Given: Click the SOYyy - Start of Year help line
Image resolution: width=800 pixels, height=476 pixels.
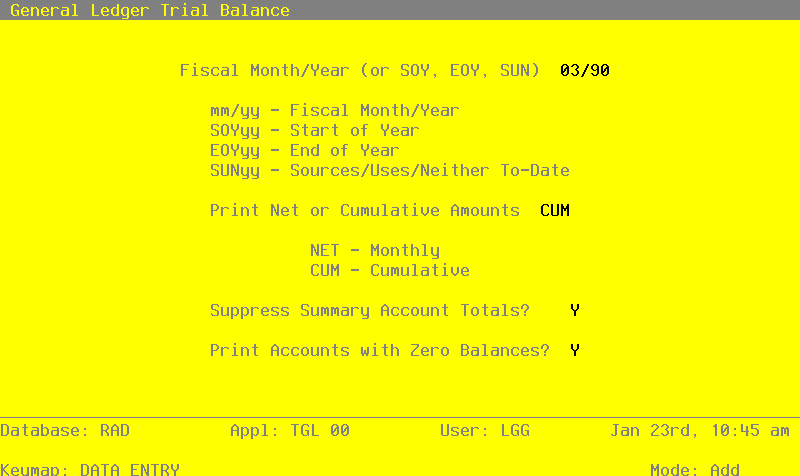Looking at the screenshot, I should (x=315, y=131).
